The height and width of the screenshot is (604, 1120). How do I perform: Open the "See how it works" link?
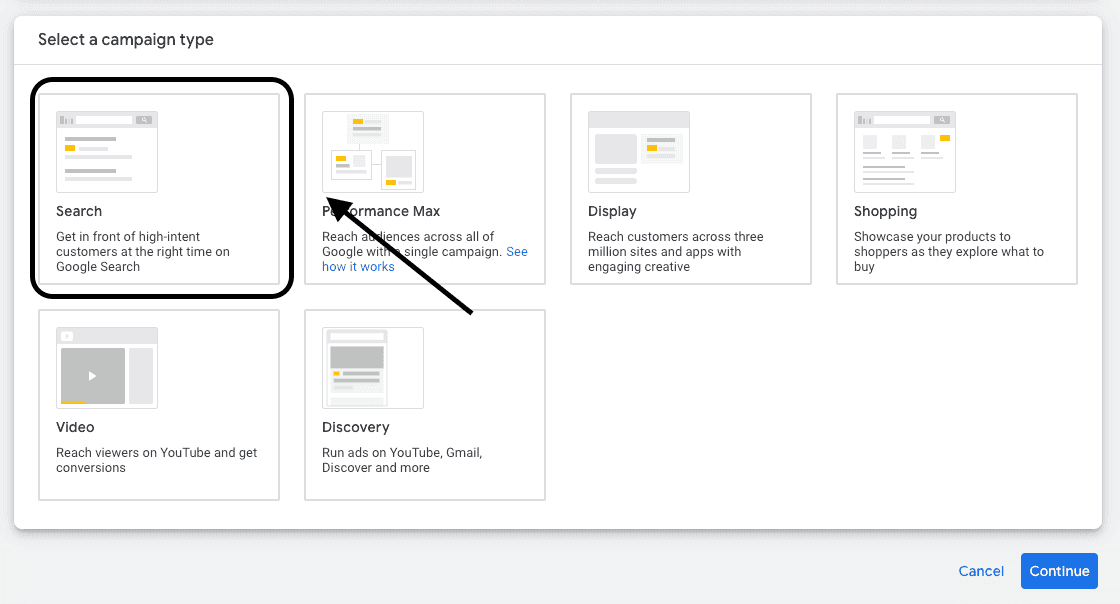[x=358, y=266]
